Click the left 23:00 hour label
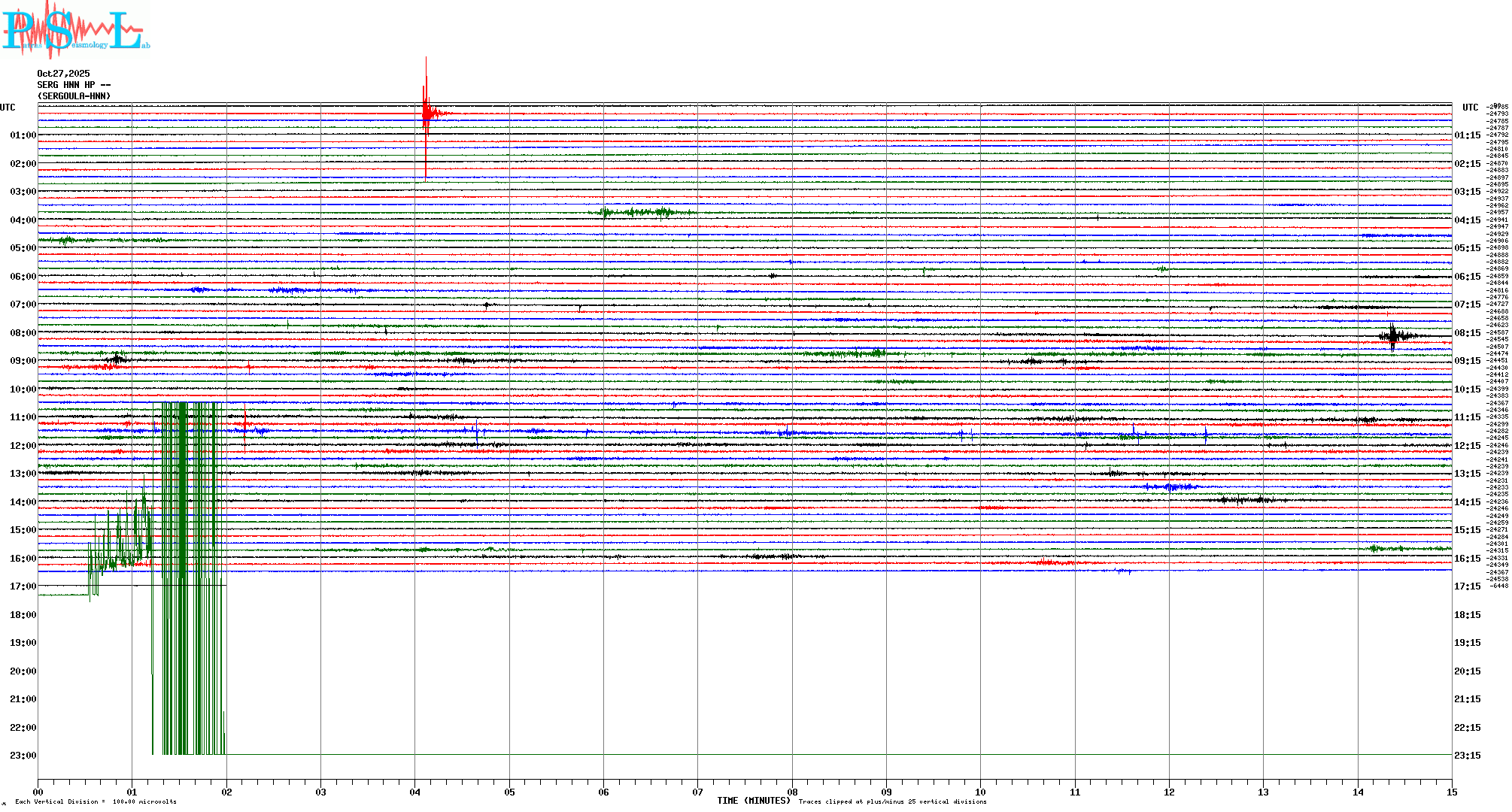This screenshot has height=812, width=1512. coord(23,756)
